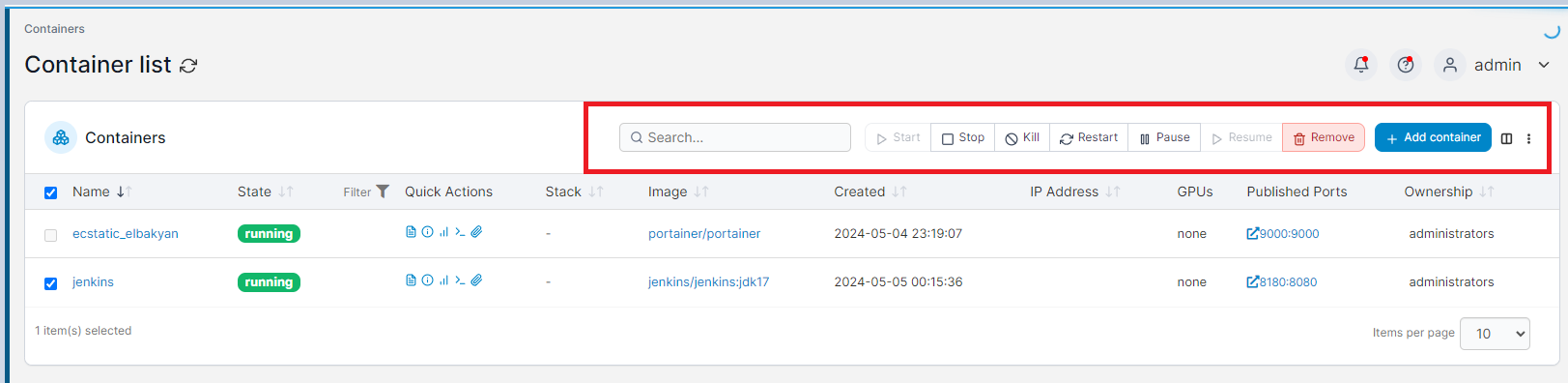Image resolution: width=1568 pixels, height=383 pixels.
Task: Open the help question-mark icon
Action: (x=1406, y=65)
